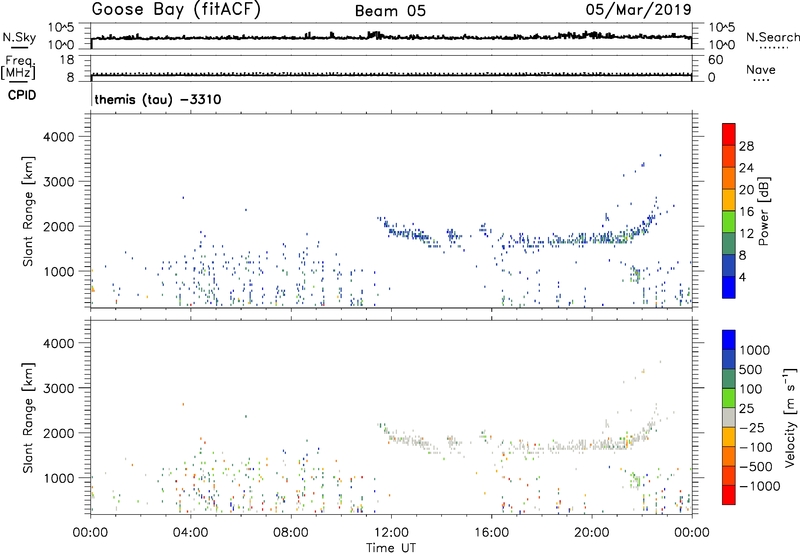
Task: Click the red bottom segment of the Velocity color bar
Action: coord(729,495)
